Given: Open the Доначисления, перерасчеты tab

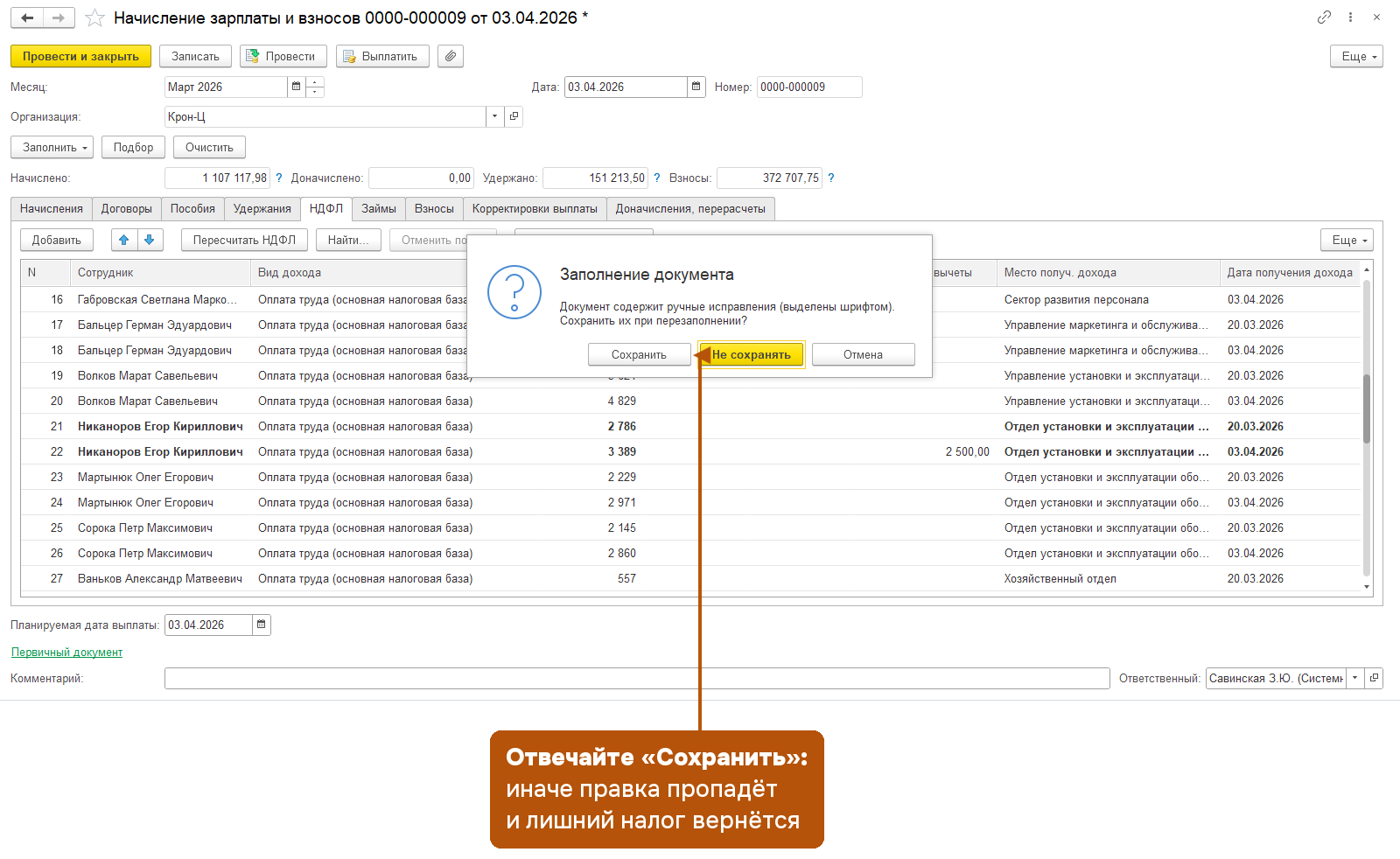Looking at the screenshot, I should click(690, 209).
